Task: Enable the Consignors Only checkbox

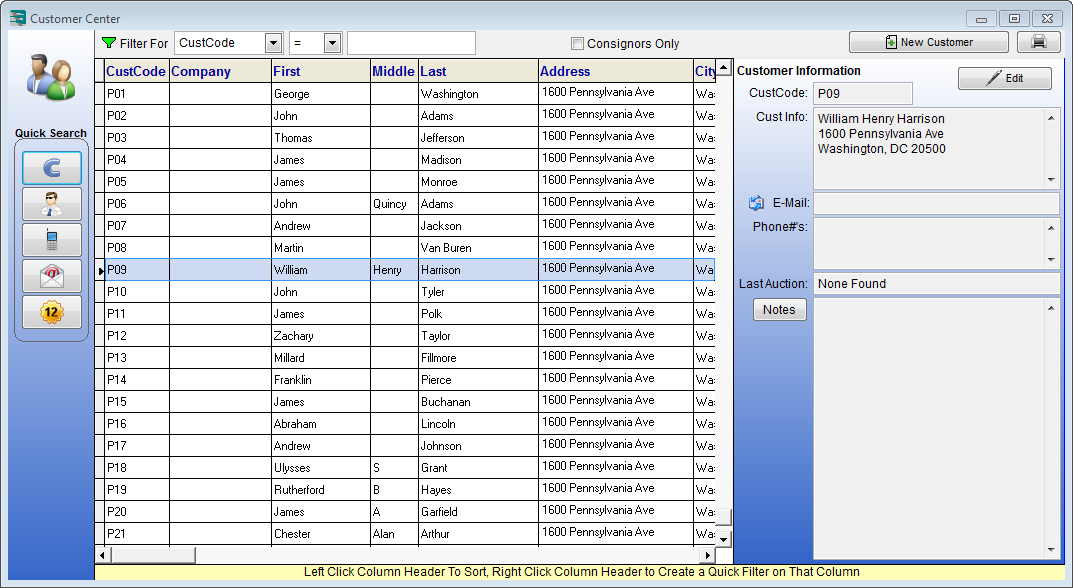Action: pos(577,44)
